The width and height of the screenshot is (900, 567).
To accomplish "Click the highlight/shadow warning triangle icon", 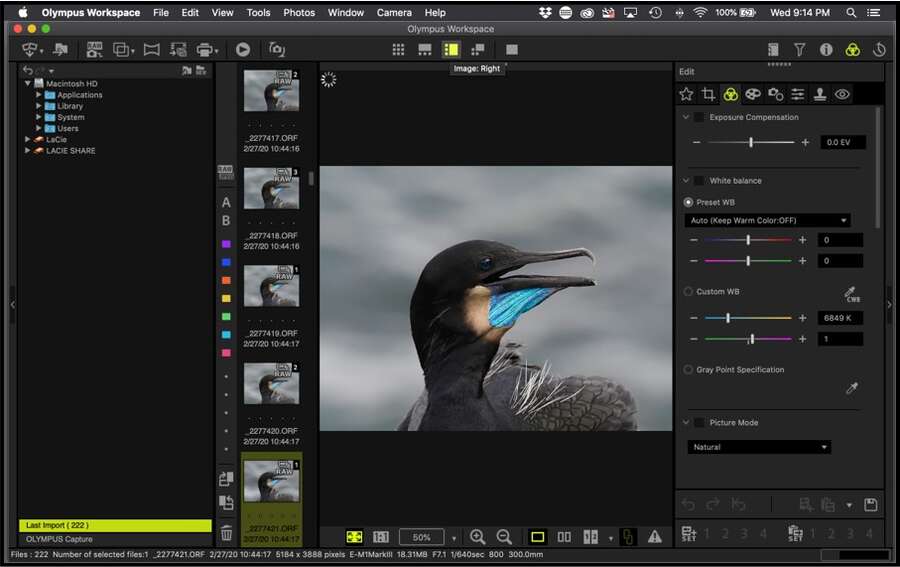I will coord(655,537).
